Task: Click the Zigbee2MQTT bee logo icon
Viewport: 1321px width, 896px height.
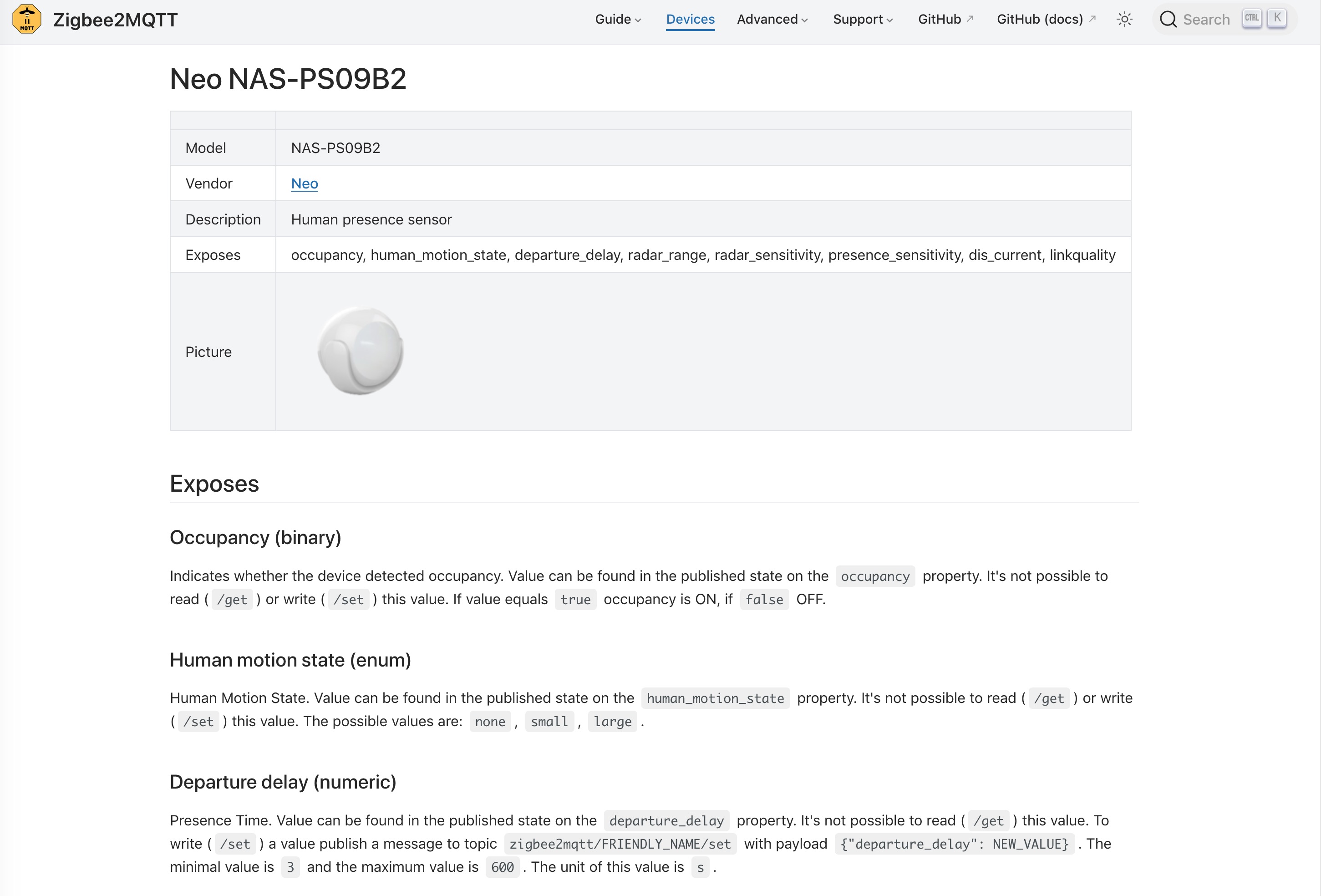Action: click(27, 19)
